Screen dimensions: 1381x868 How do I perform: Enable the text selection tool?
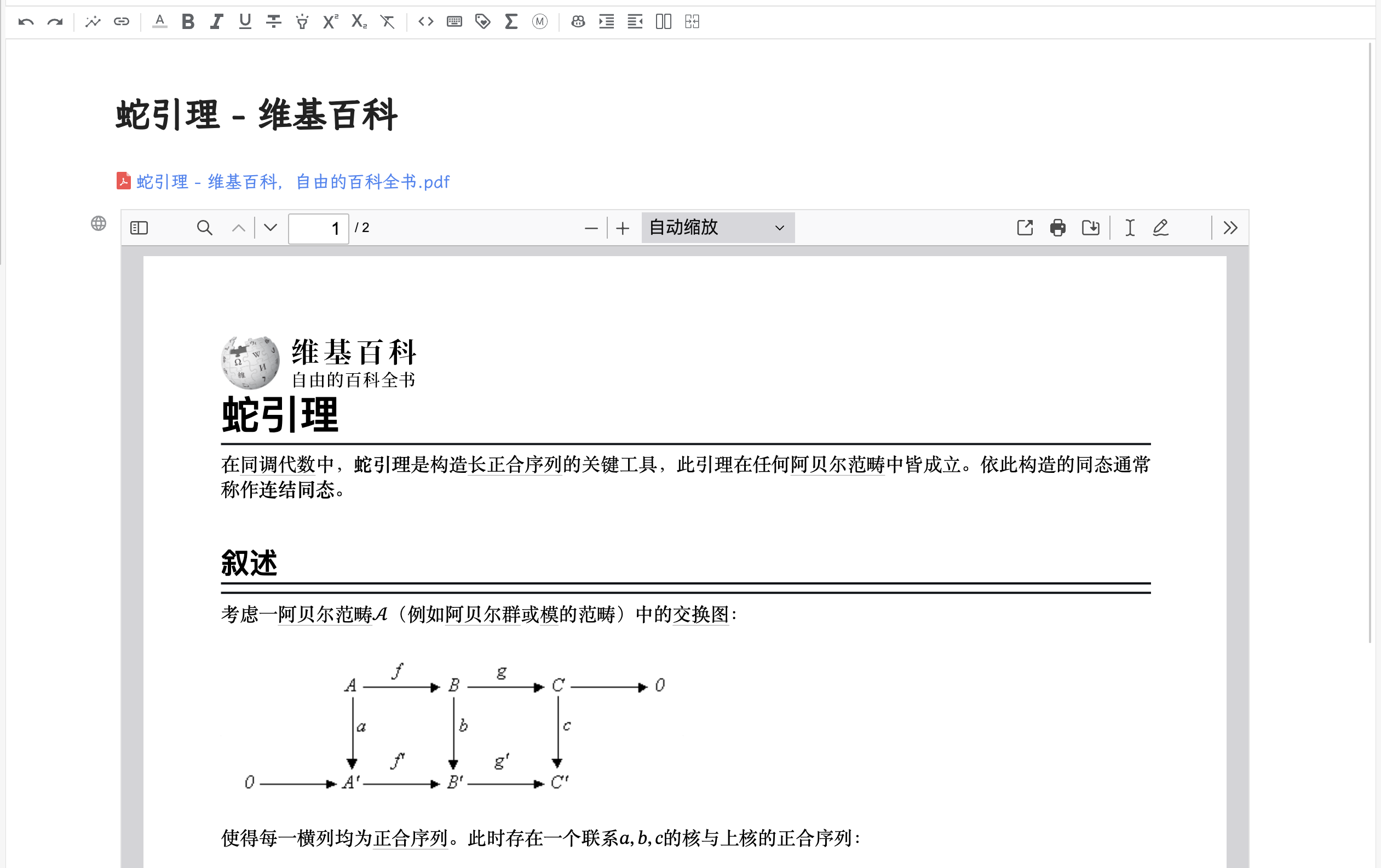pyautogui.click(x=1129, y=228)
